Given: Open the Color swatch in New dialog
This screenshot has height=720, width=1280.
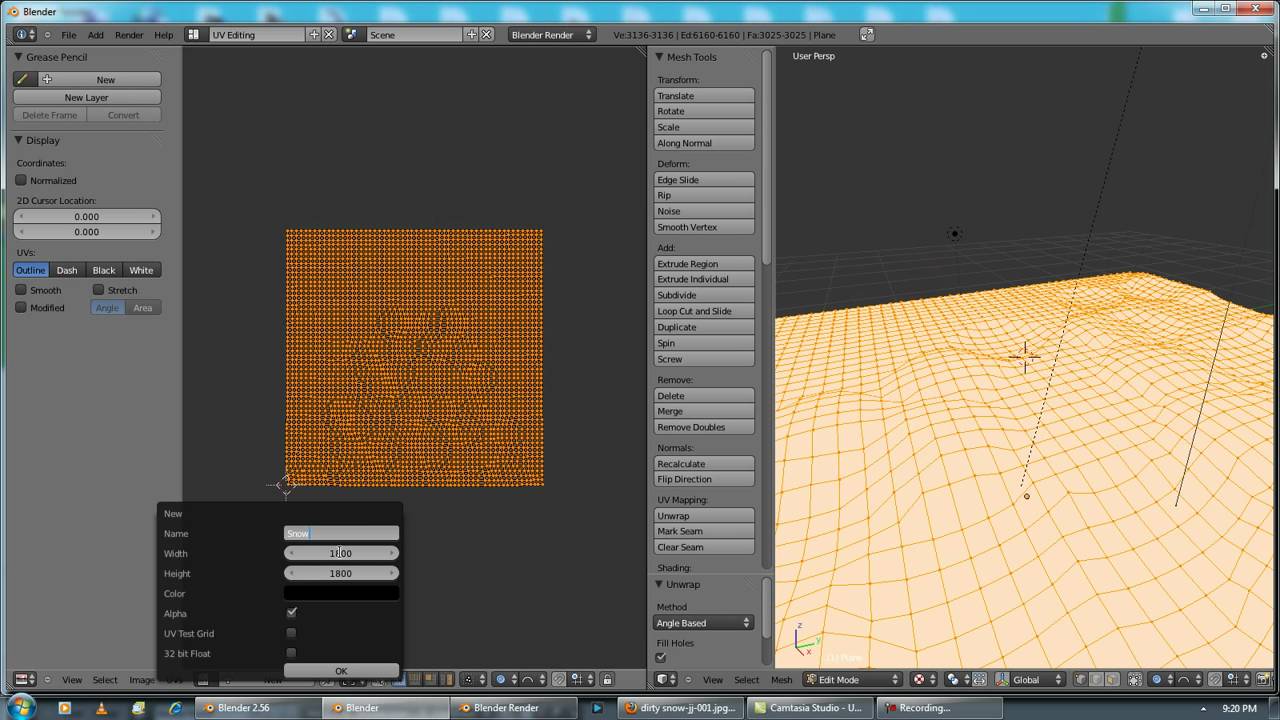Looking at the screenshot, I should (341, 593).
